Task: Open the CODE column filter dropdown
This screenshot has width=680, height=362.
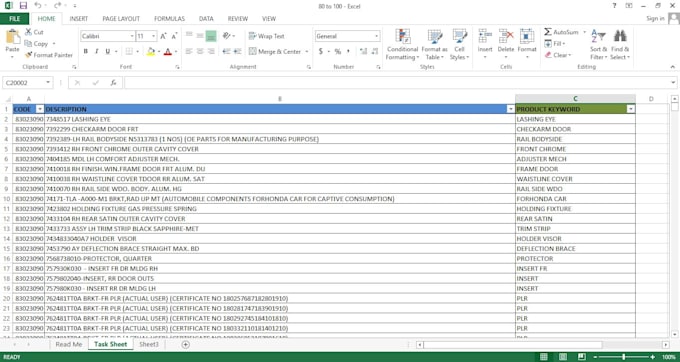Action: point(39,109)
